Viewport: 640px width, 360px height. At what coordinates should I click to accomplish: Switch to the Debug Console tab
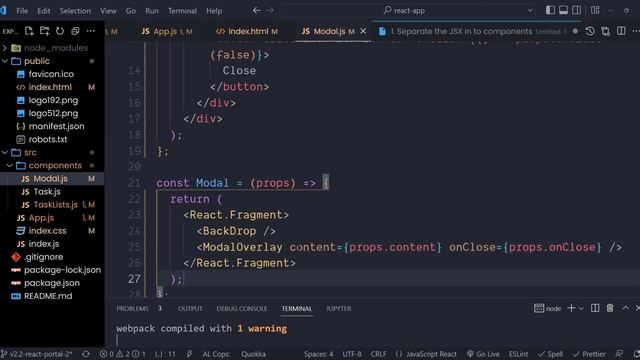tap(242, 309)
